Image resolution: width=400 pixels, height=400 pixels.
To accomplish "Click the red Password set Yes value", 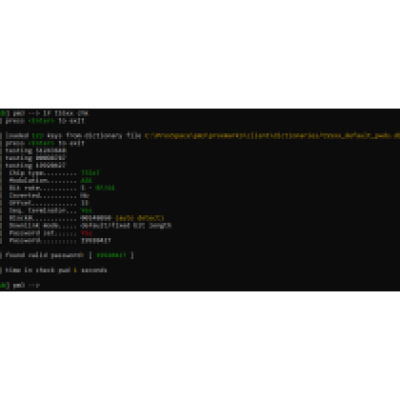I will [86, 233].
